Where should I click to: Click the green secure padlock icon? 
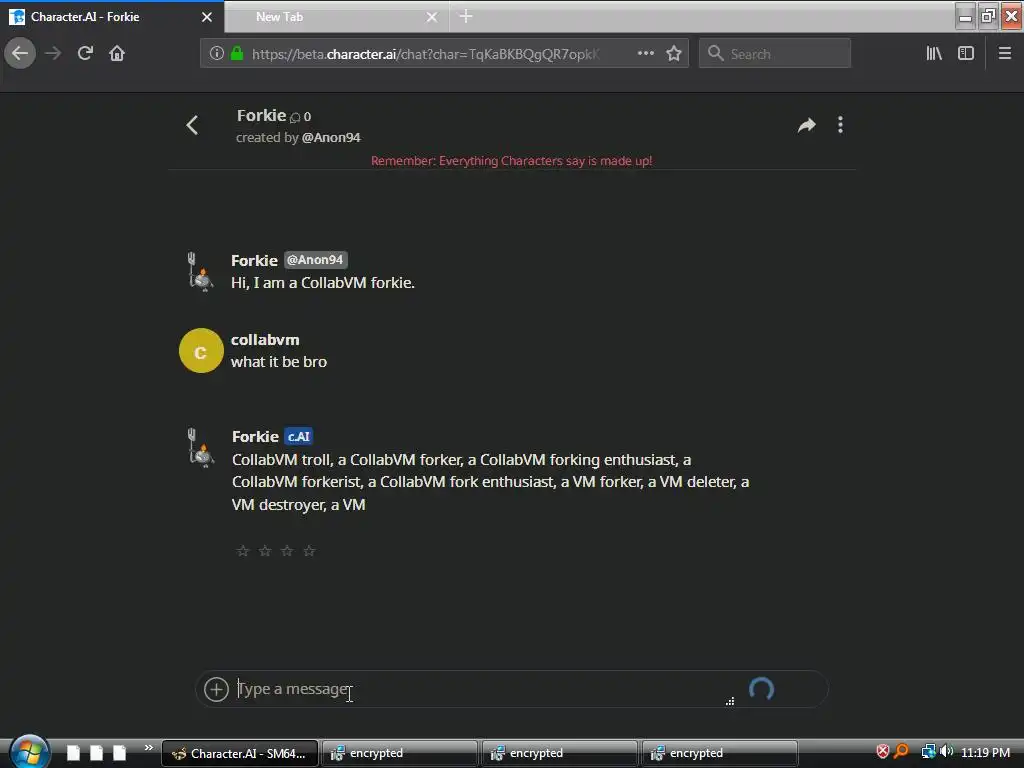(237, 54)
